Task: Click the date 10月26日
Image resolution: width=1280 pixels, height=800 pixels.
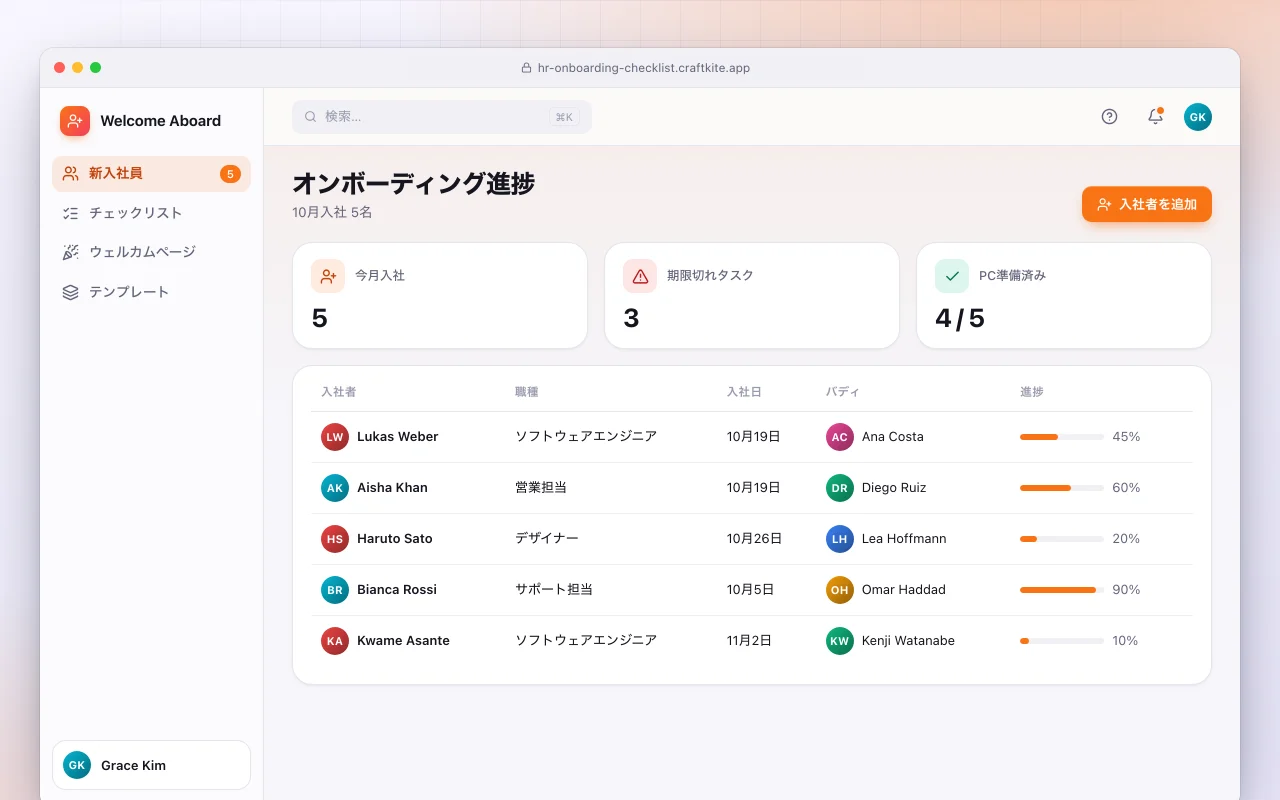Action: (x=754, y=539)
